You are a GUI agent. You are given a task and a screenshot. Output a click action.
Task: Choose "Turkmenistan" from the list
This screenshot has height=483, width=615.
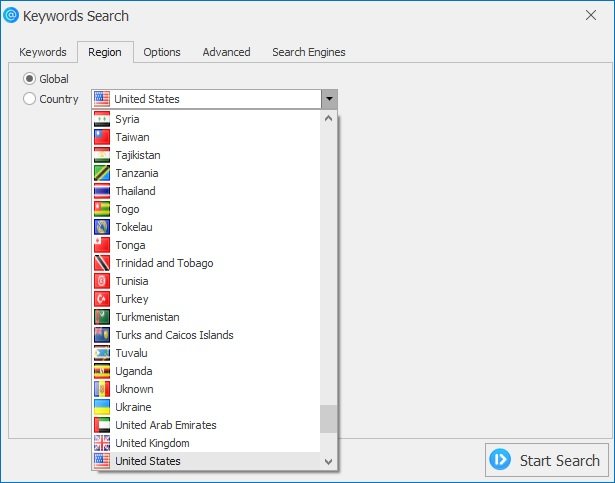coord(207,317)
